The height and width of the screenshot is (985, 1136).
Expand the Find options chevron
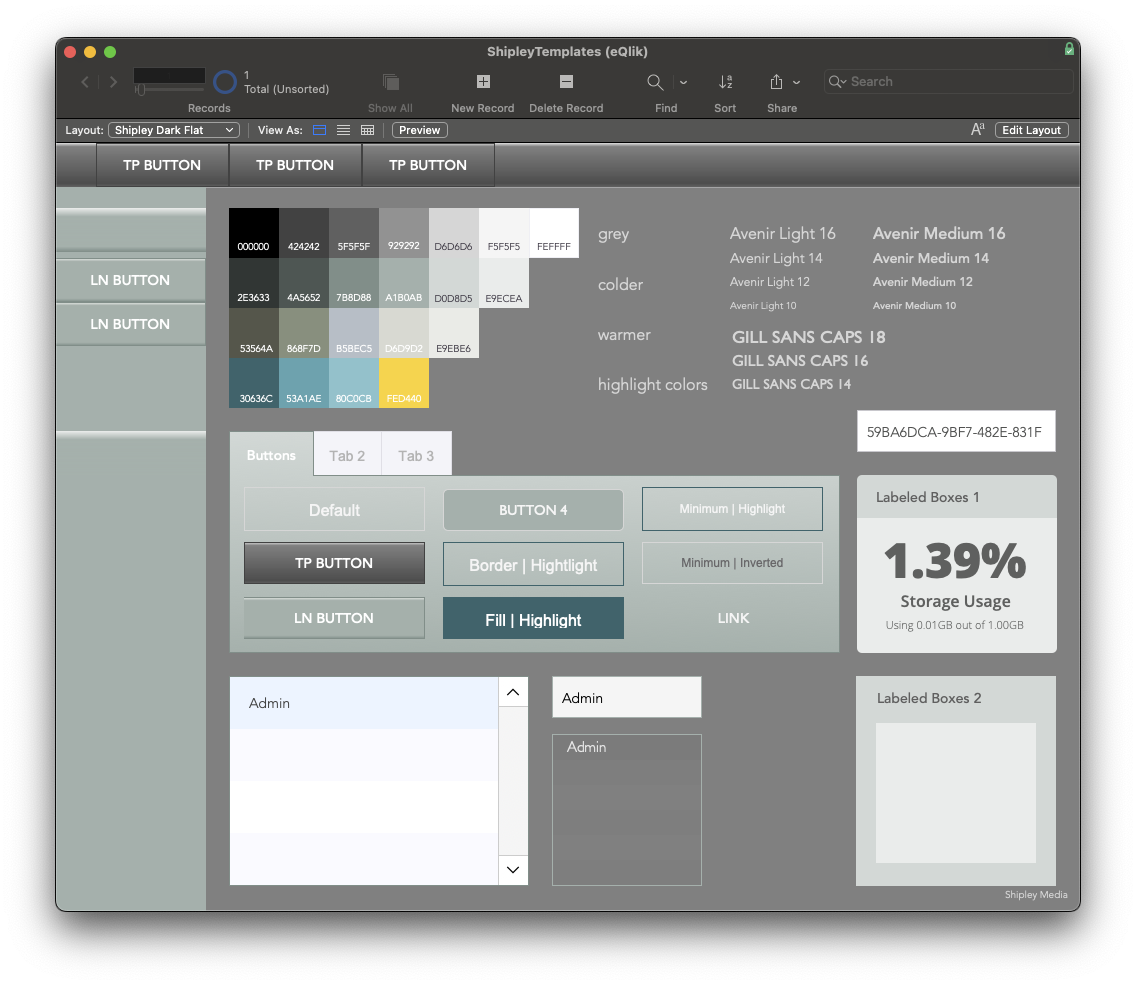[x=682, y=83]
